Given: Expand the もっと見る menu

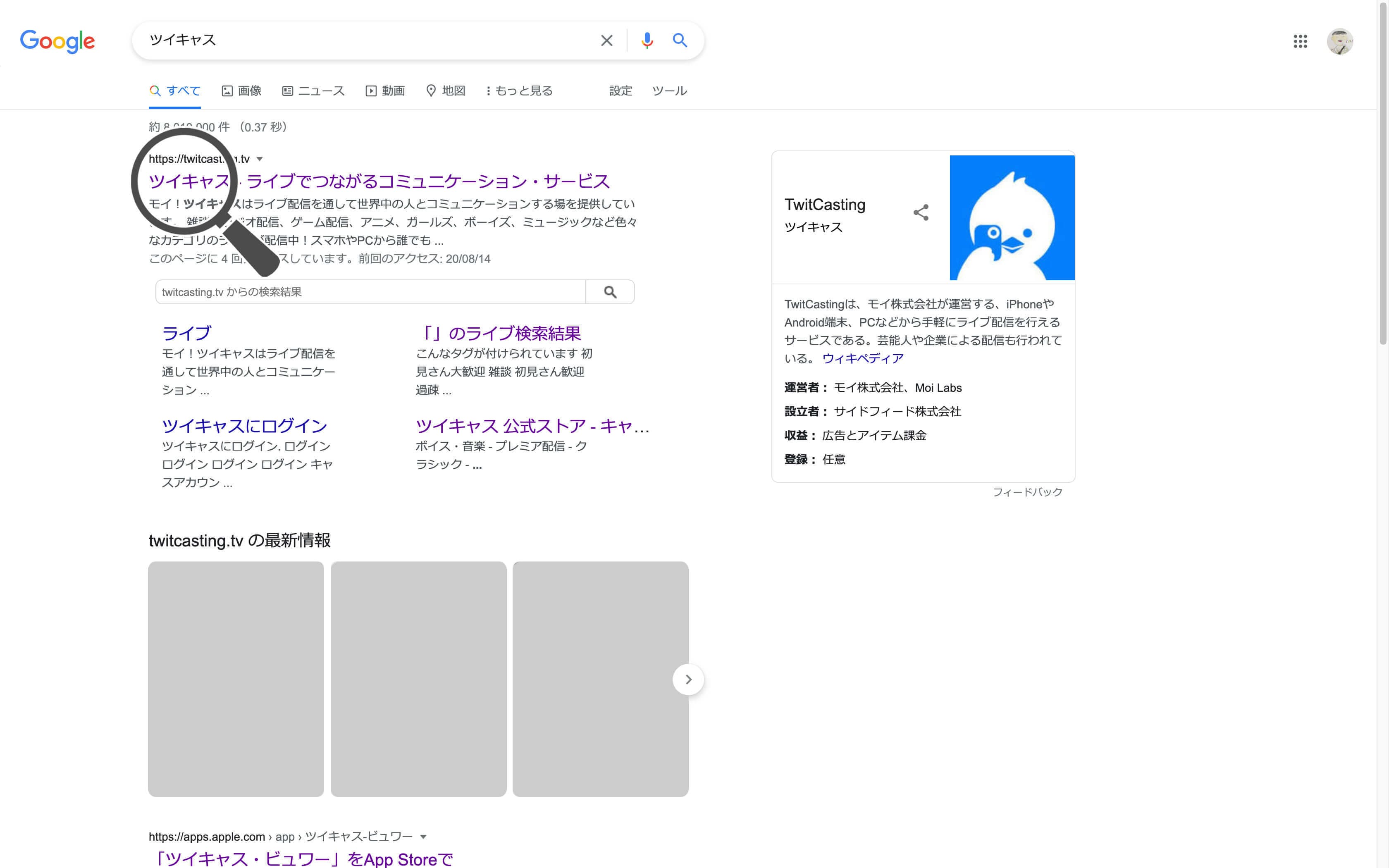Looking at the screenshot, I should click(x=520, y=91).
